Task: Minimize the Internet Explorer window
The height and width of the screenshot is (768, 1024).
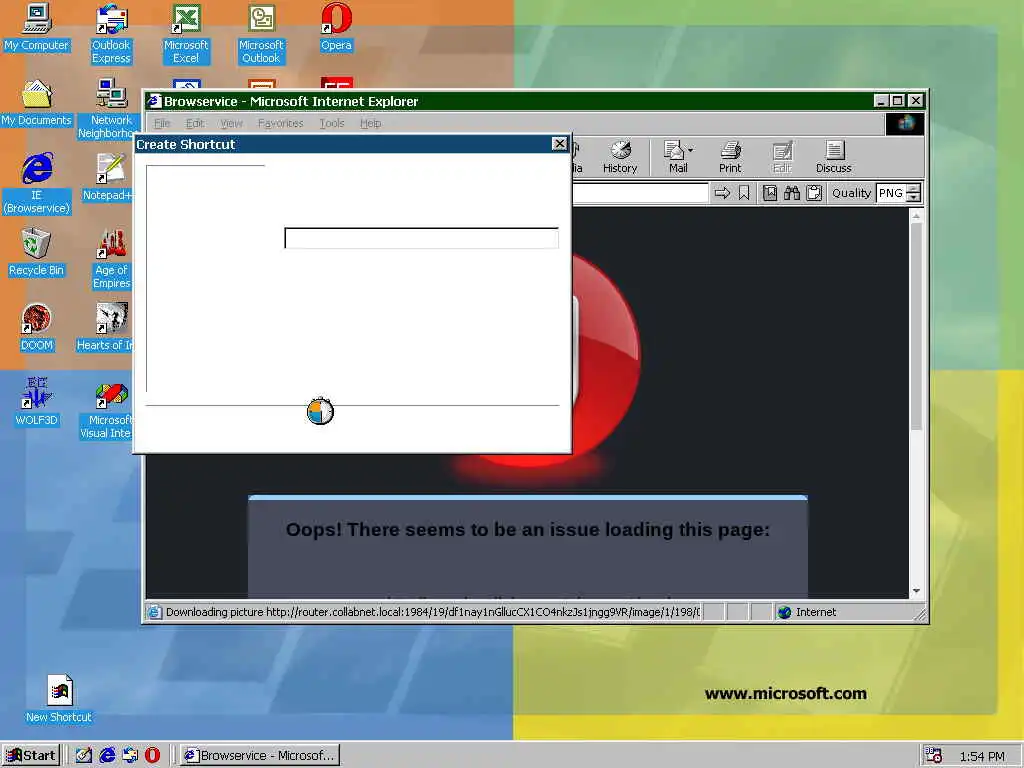Action: coord(881,101)
